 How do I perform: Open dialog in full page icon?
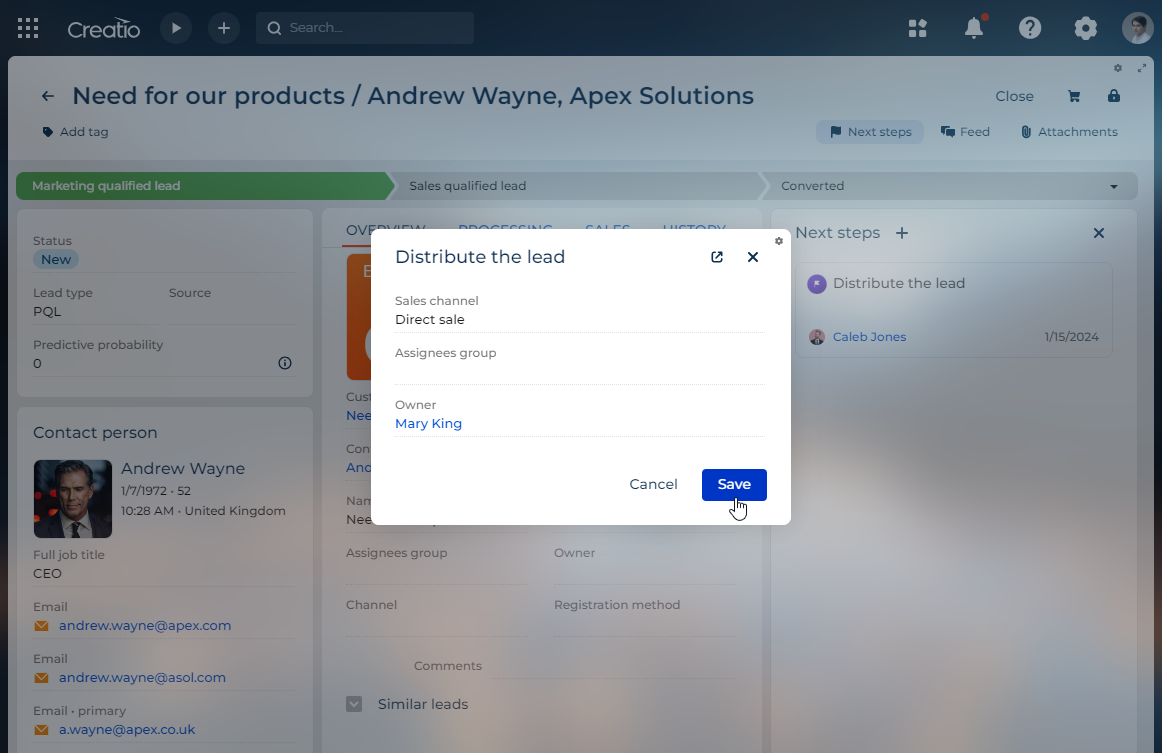717,257
